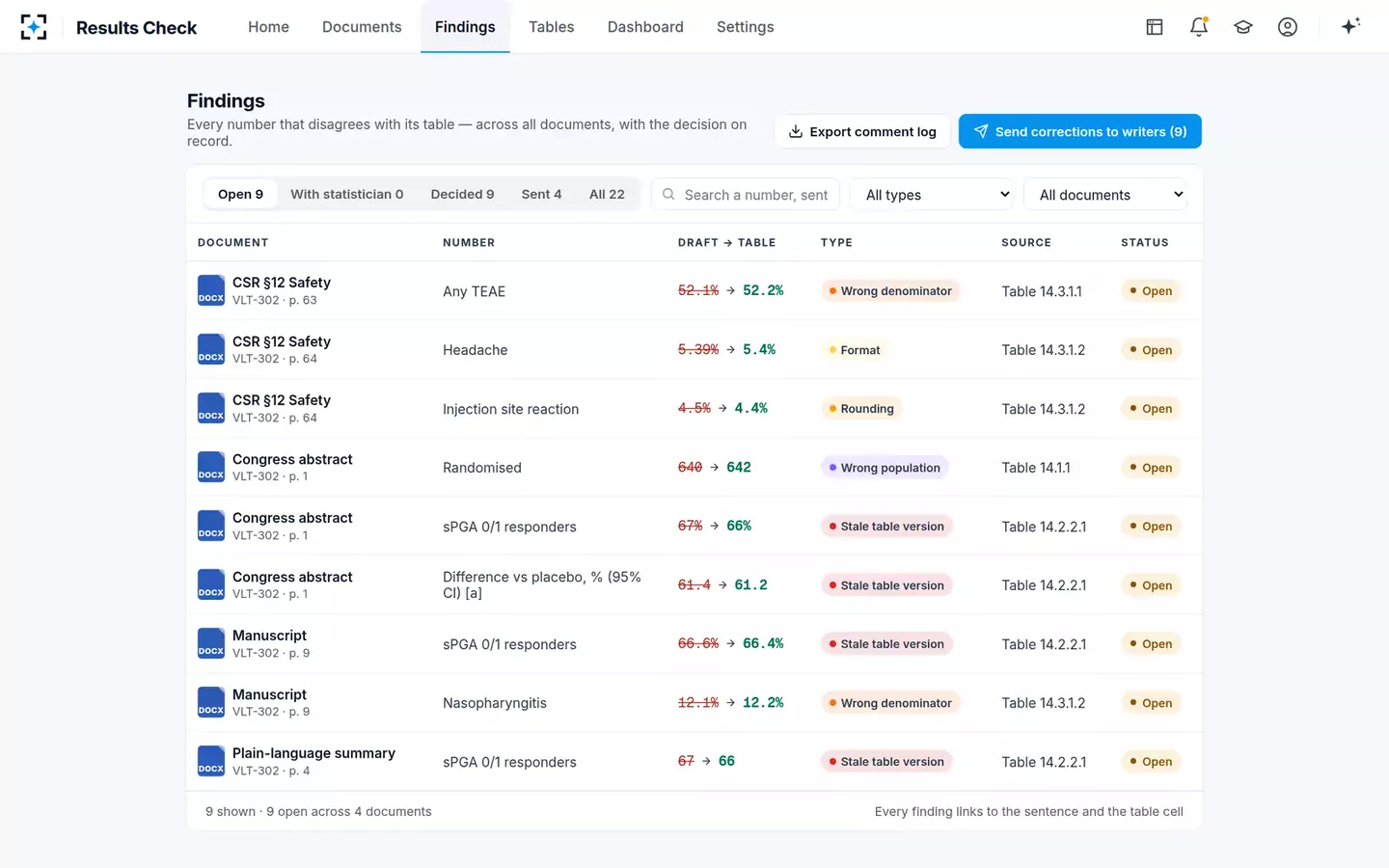Viewport: 1389px width, 868px height.
Task: Click Open status in Any TEAE row
Action: click(x=1151, y=291)
